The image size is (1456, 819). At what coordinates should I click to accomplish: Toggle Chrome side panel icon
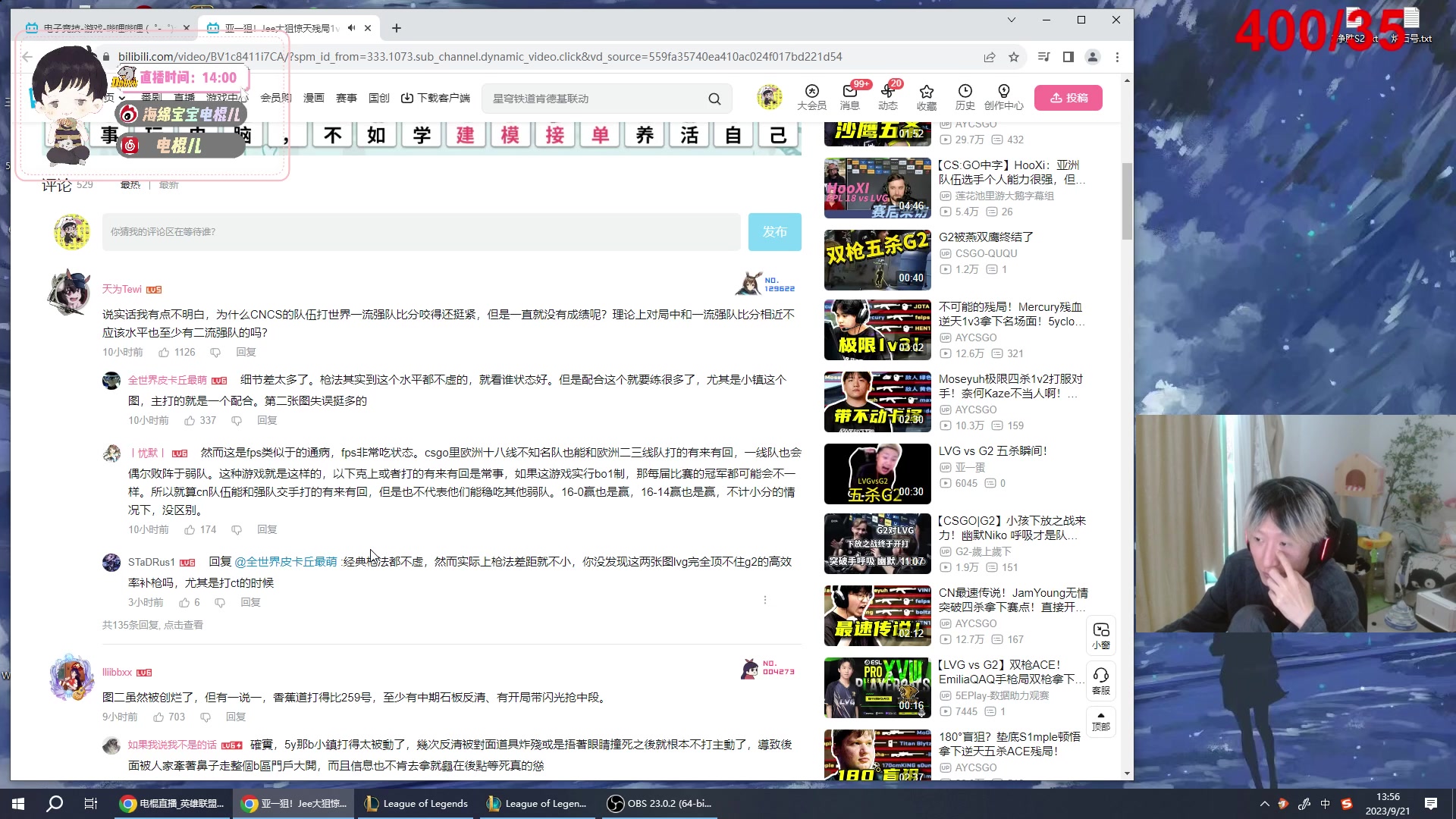[1068, 57]
